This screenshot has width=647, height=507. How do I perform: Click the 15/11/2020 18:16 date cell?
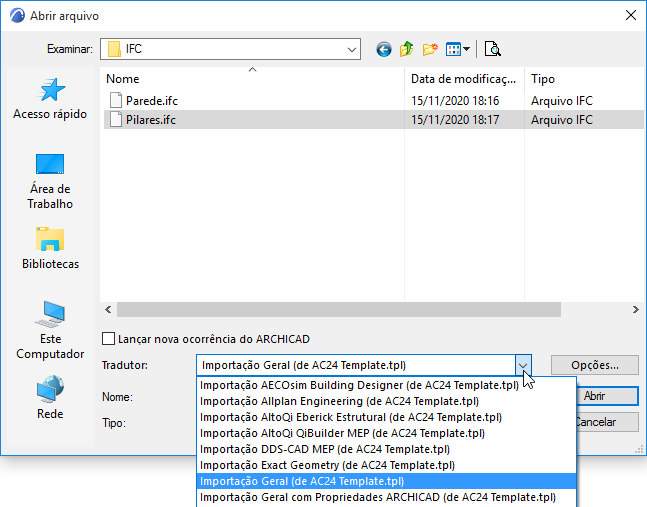tap(455, 101)
